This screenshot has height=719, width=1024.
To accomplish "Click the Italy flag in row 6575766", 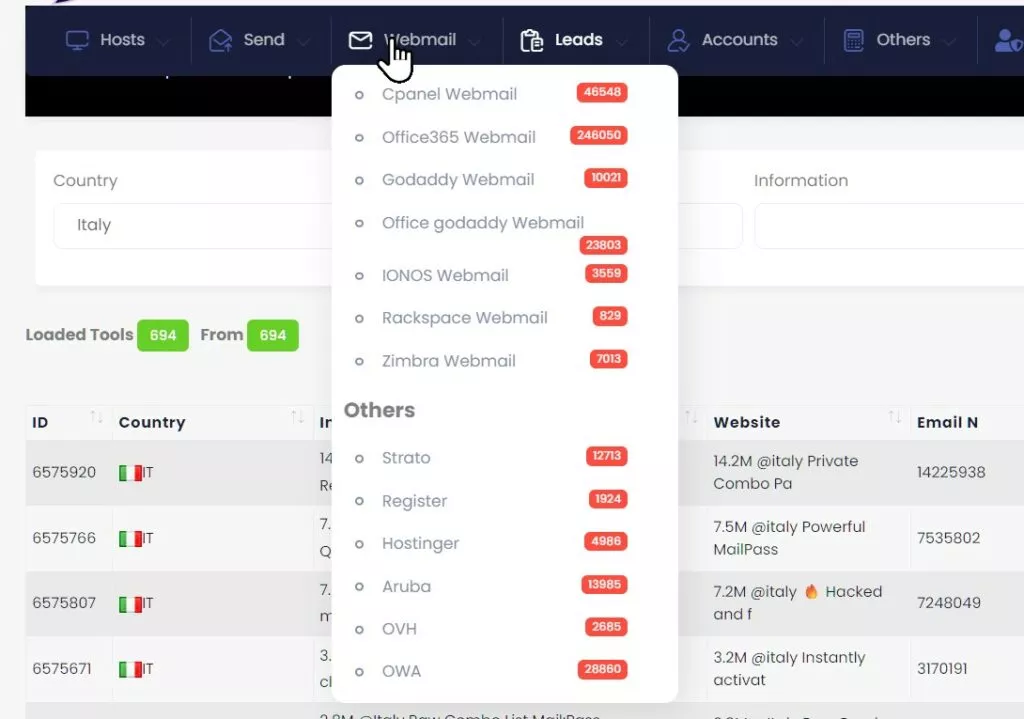I will (130, 539).
